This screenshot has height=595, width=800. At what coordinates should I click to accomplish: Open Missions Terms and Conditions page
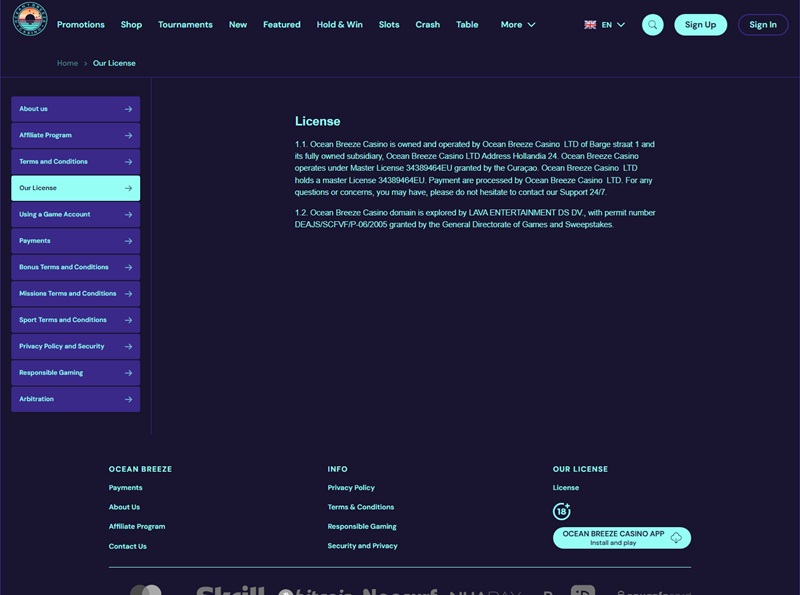pos(76,294)
